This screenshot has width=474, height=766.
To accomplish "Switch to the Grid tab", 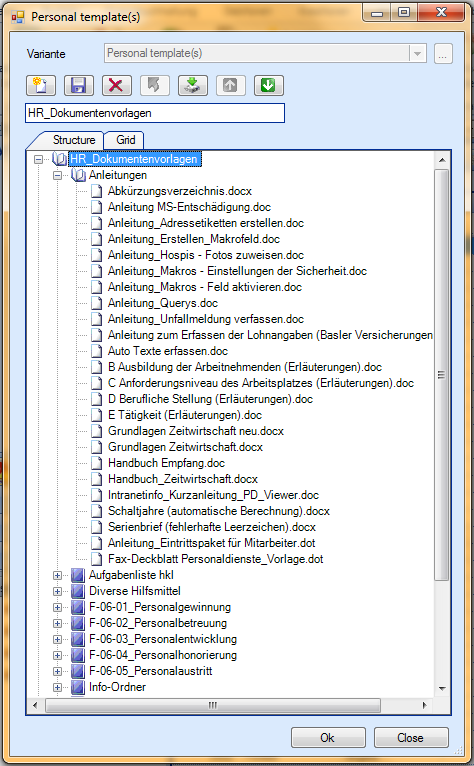I will click(126, 140).
